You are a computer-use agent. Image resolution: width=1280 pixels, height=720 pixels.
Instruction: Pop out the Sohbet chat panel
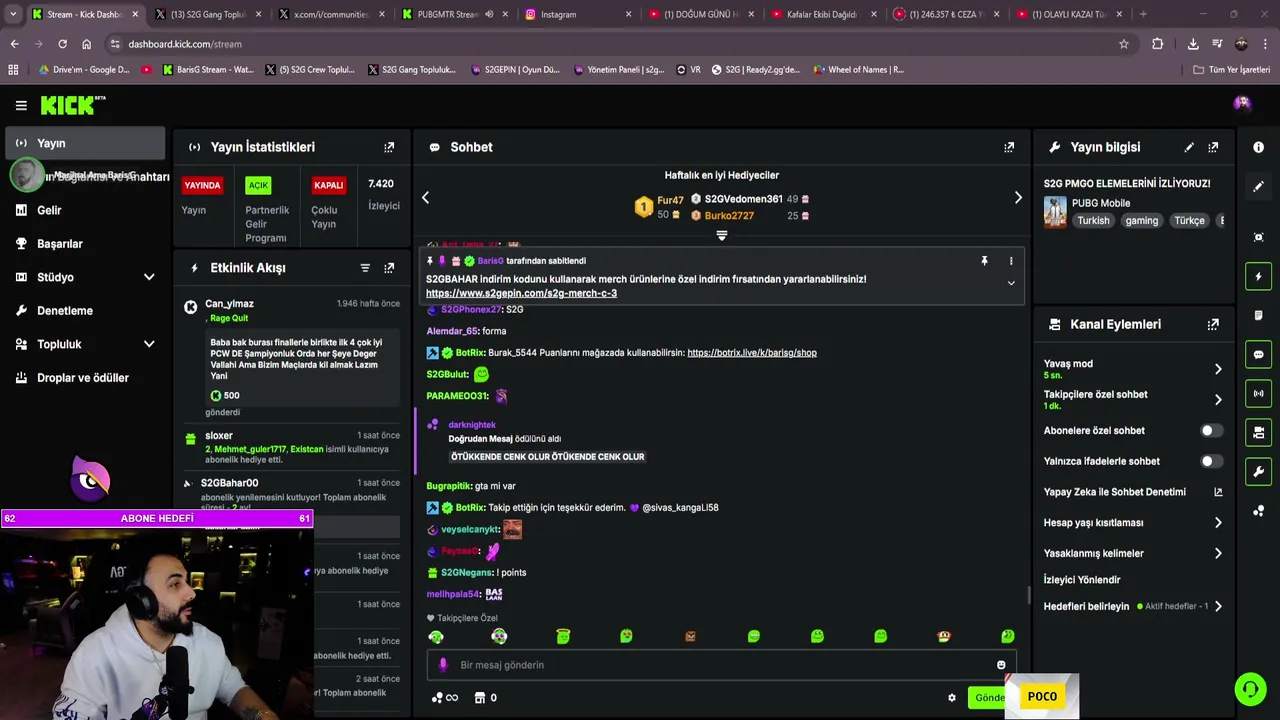1009,147
